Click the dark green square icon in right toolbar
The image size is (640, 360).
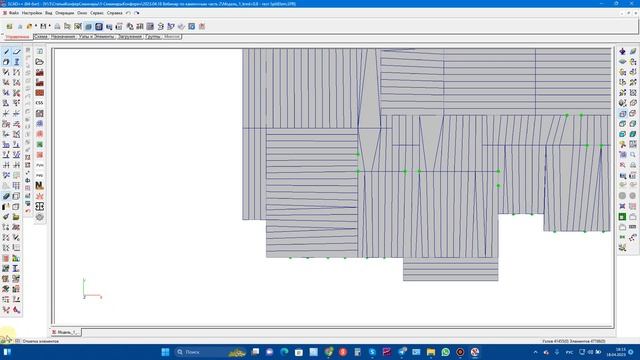[622, 216]
